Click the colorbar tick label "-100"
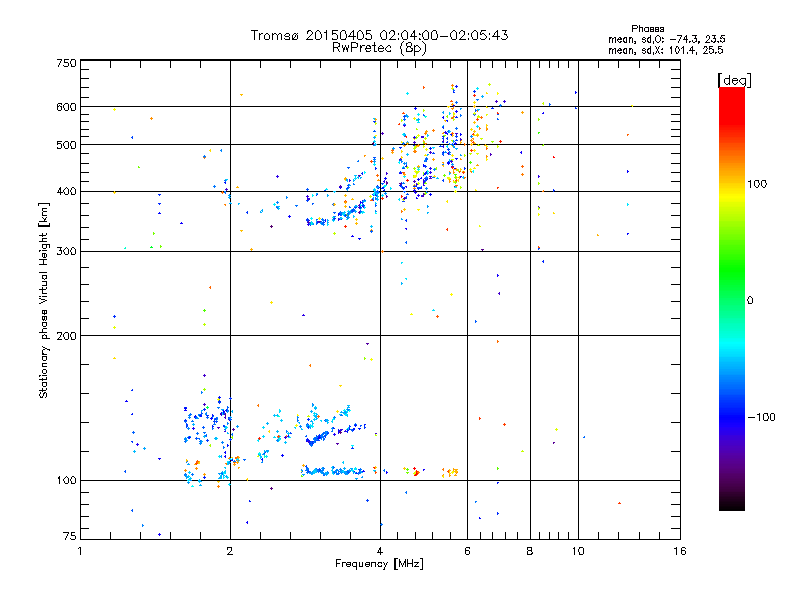 [762, 417]
